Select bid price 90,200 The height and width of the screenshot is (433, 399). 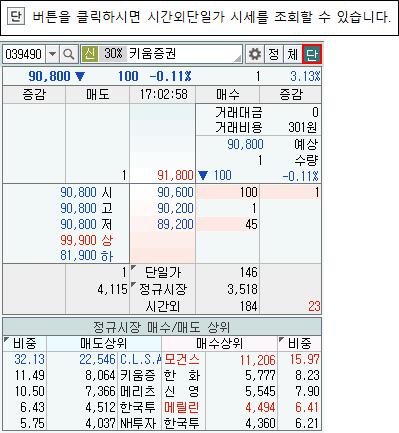(175, 208)
